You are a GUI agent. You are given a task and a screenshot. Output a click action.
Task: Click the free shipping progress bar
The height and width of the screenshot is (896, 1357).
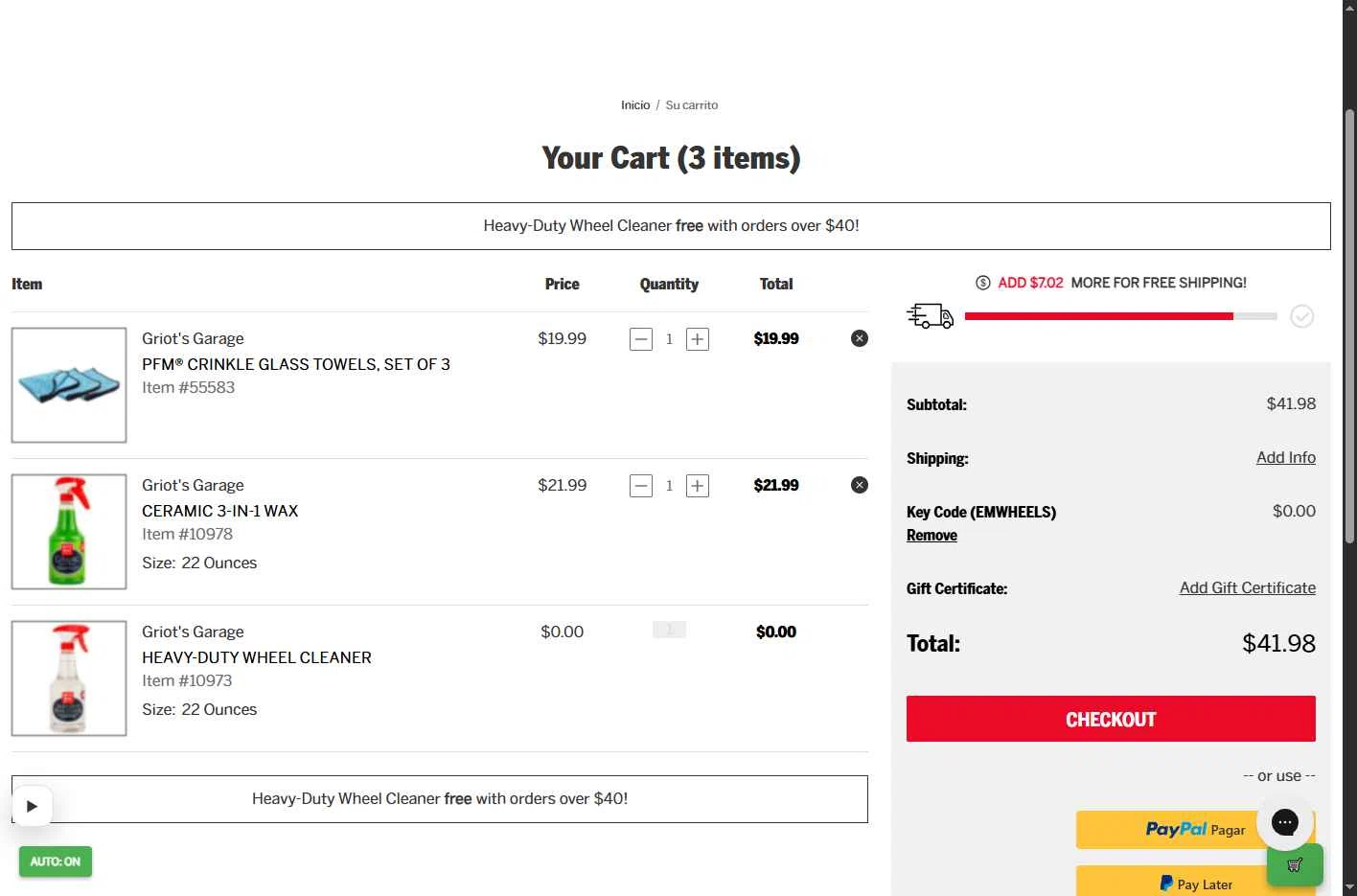point(1120,316)
